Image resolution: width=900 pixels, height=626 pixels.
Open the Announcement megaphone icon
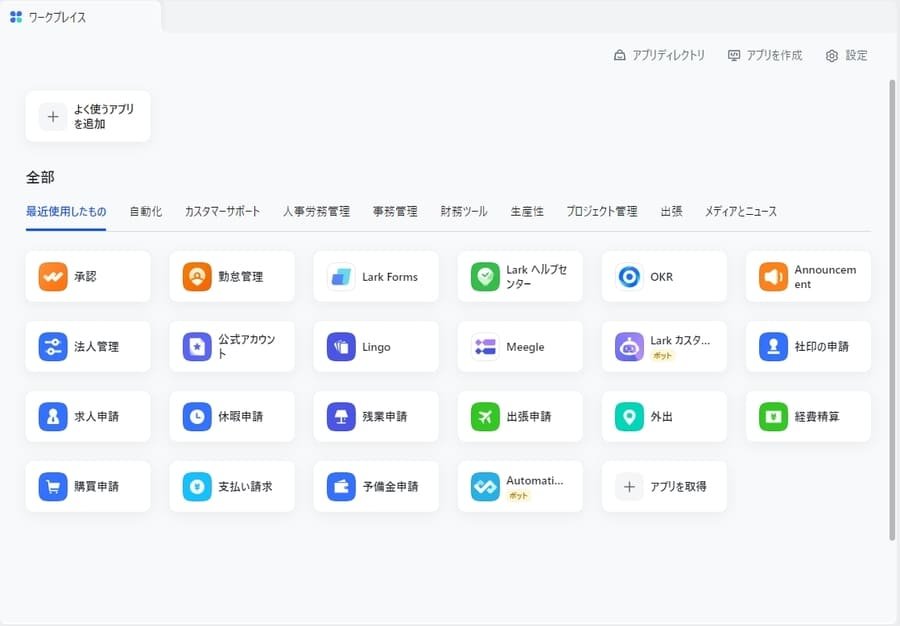click(x=773, y=277)
